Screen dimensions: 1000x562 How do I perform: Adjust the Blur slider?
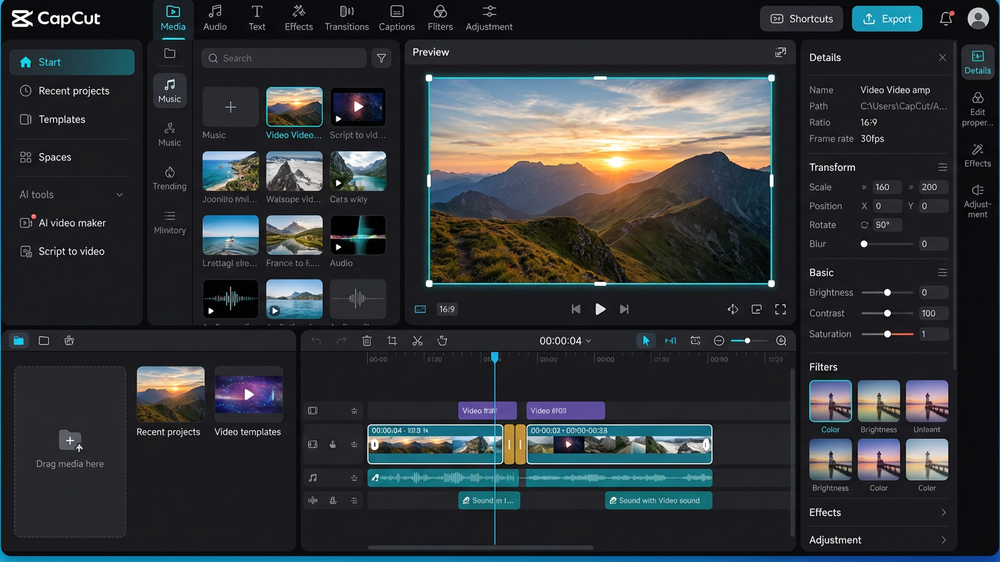pyautogui.click(x=887, y=244)
